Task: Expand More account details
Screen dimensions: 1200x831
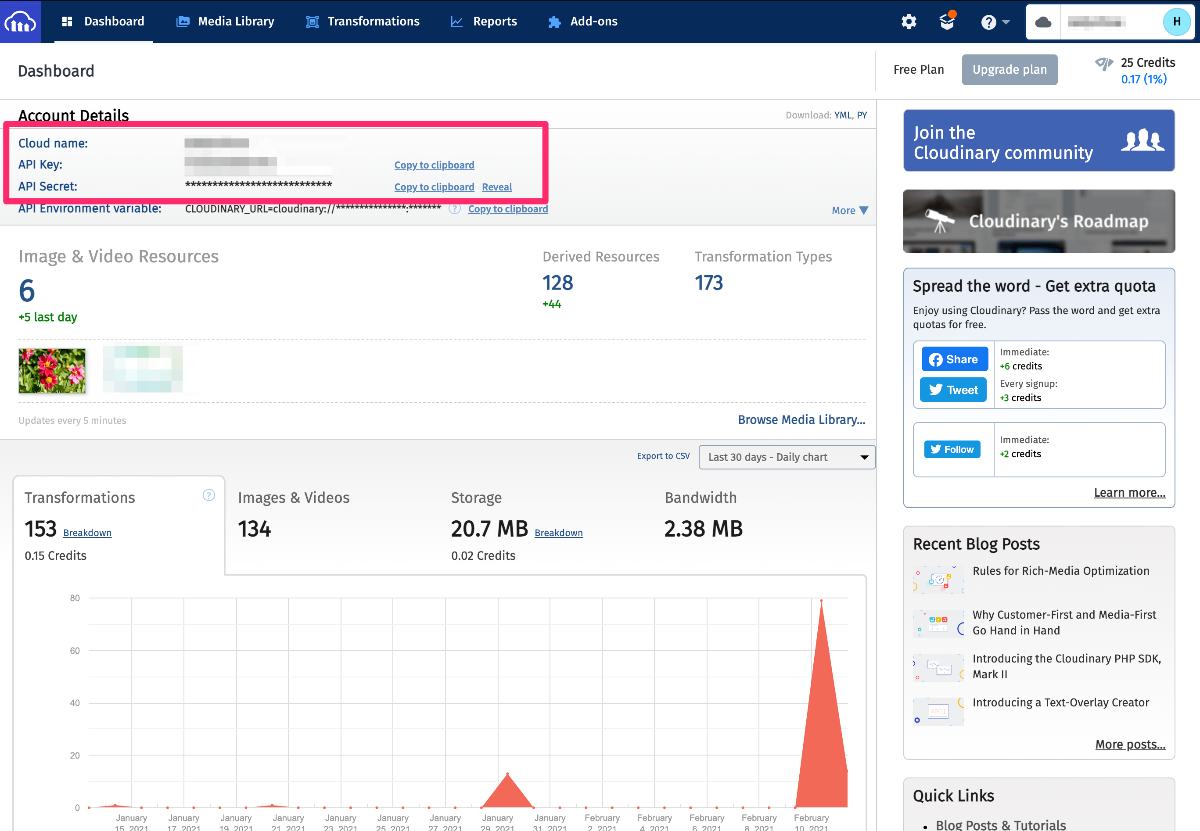Action: point(850,210)
